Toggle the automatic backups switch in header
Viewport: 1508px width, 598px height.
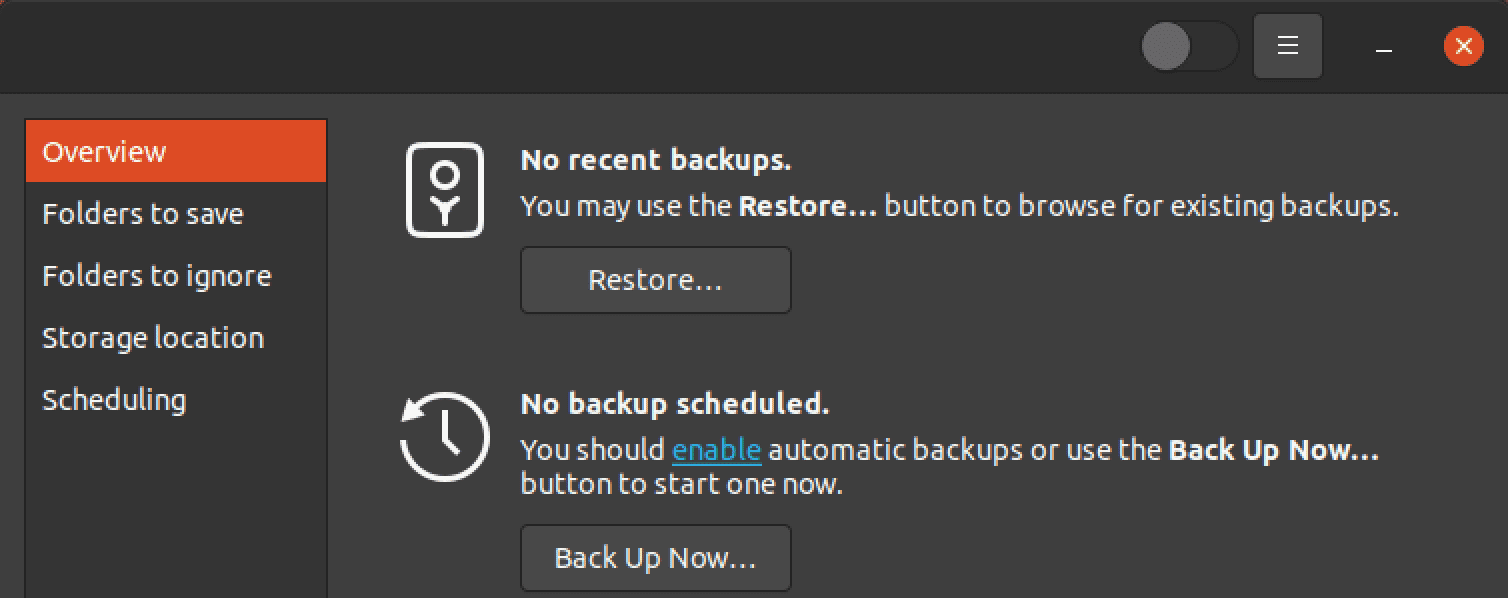1189,47
